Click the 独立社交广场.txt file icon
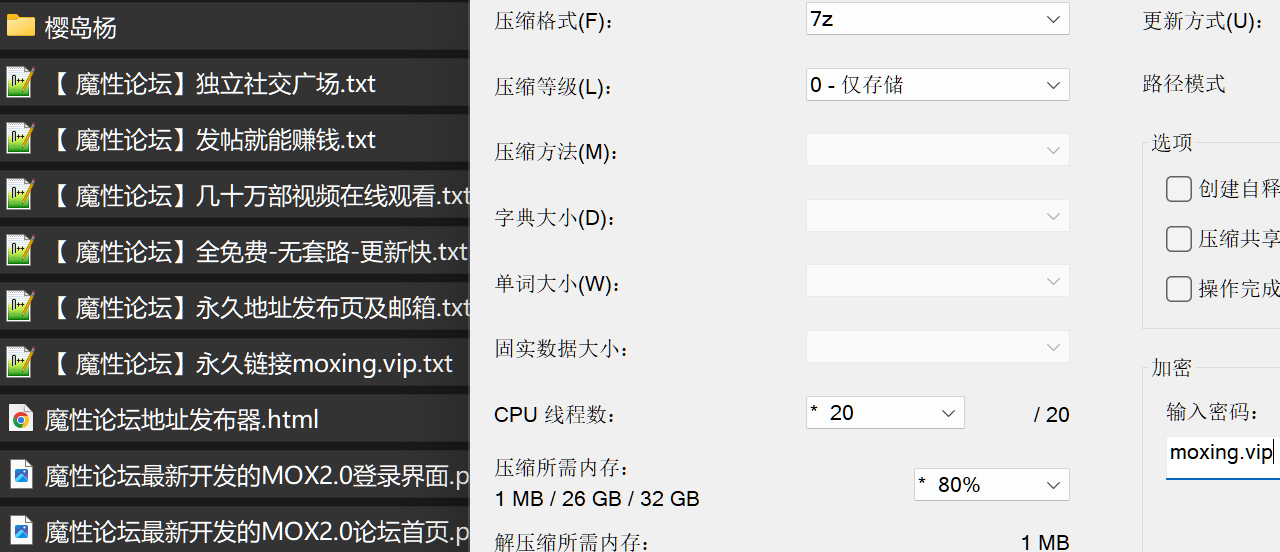The height and width of the screenshot is (552, 1280). tap(20, 83)
